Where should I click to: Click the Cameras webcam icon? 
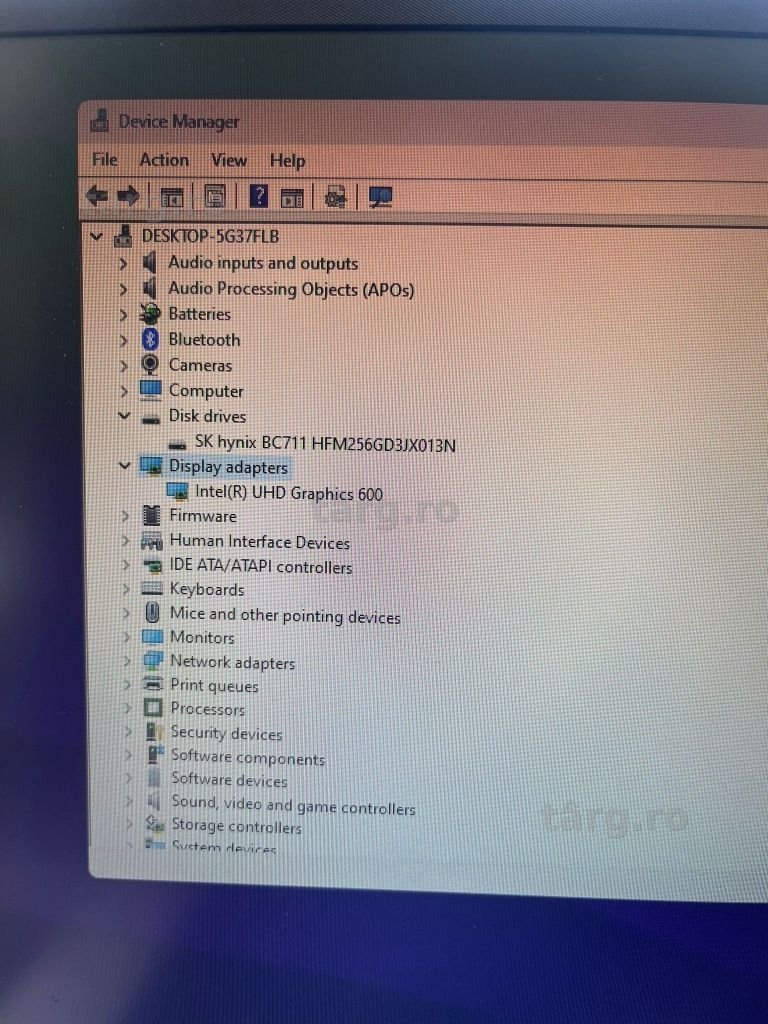pos(150,364)
